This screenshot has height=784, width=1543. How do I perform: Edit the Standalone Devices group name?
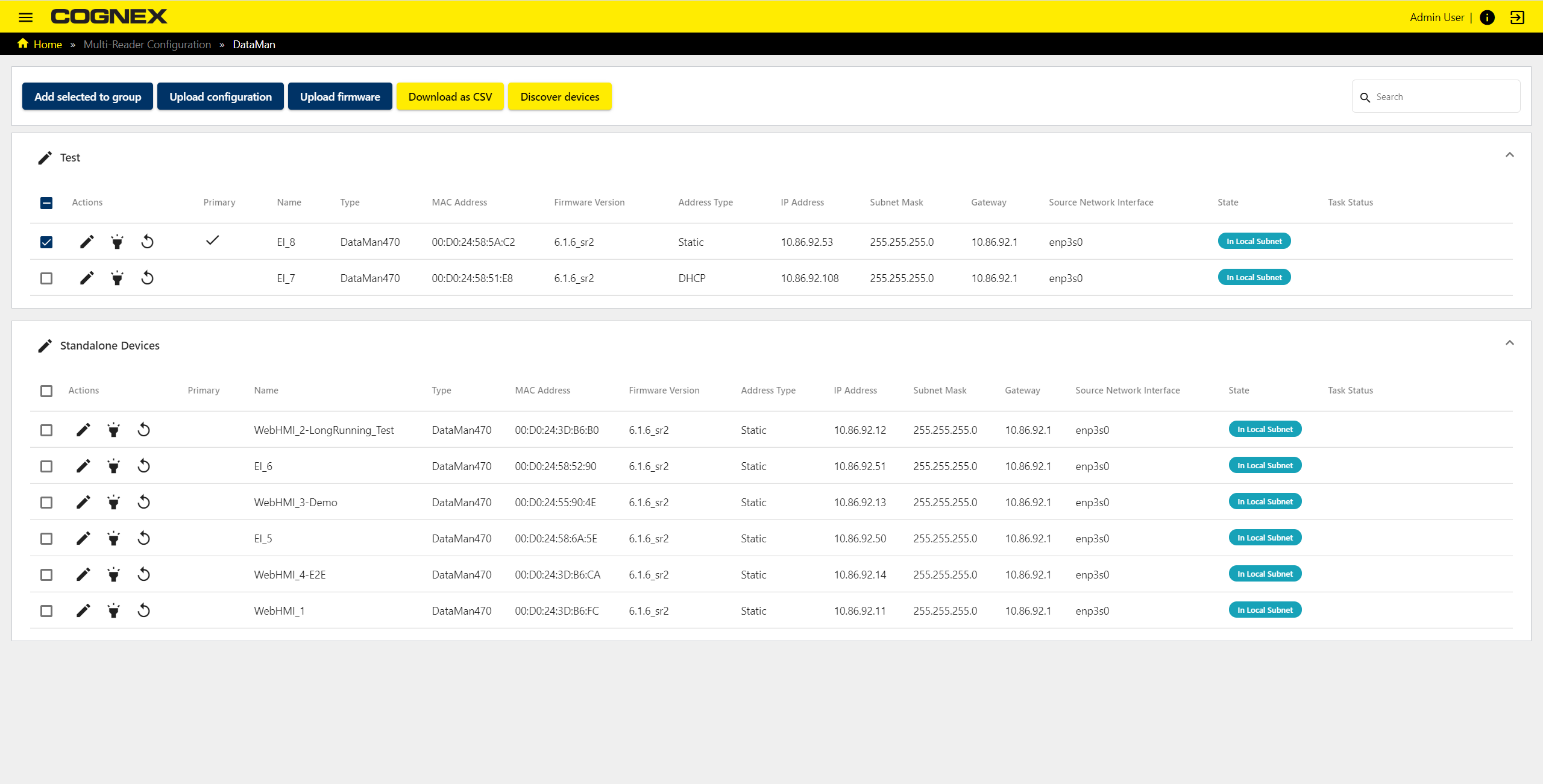point(45,345)
